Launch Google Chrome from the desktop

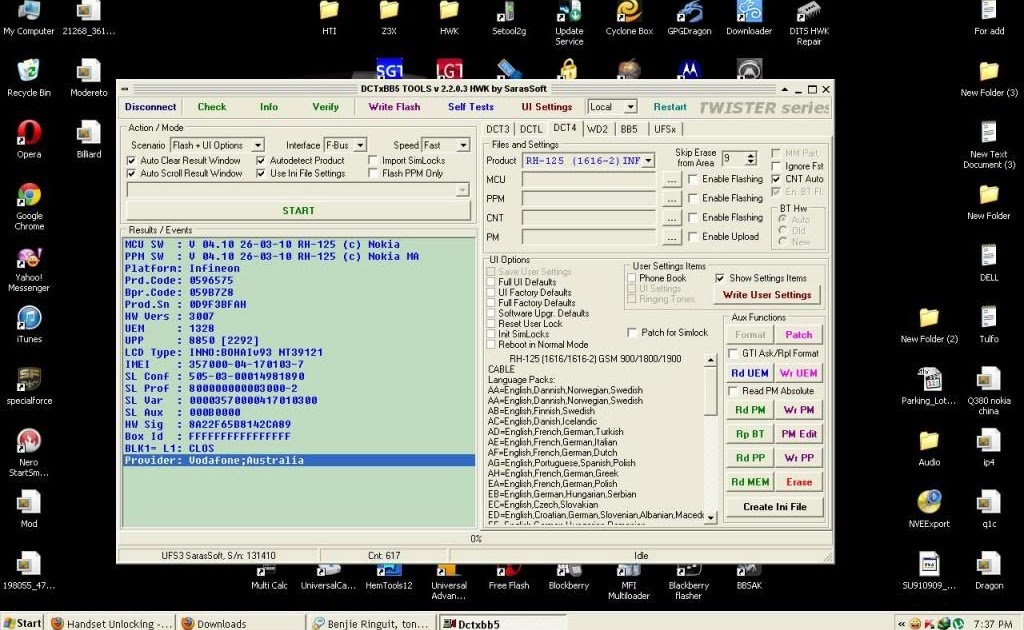[x=29, y=206]
